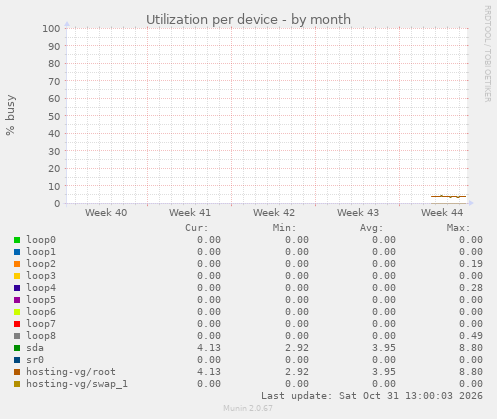Click the Munin 2.0.67 version text

click(248, 408)
